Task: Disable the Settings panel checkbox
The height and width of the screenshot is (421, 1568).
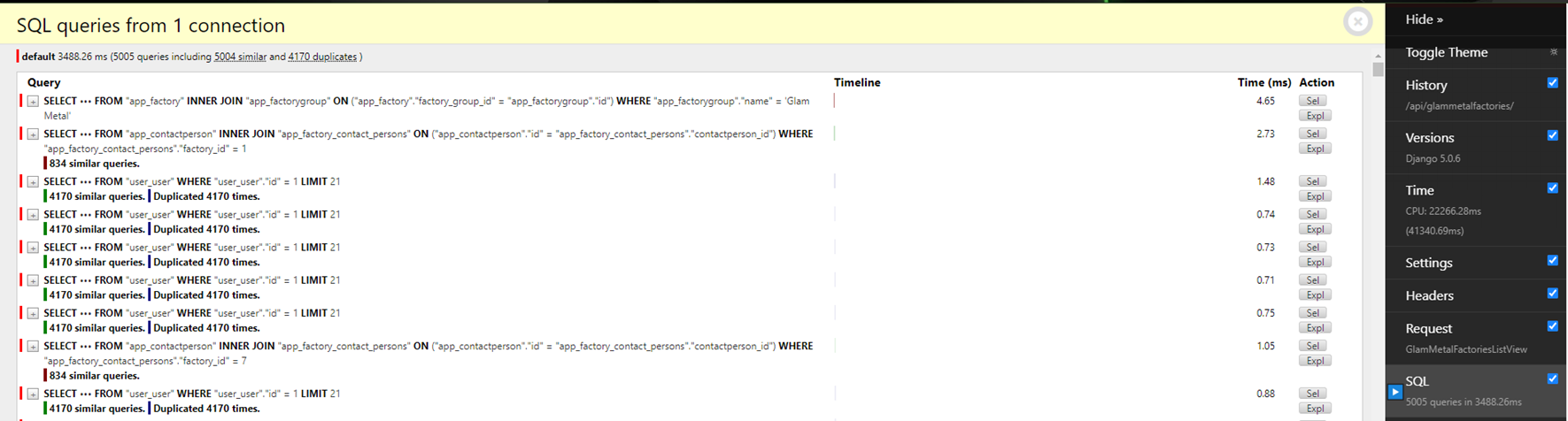Action: tap(1552, 260)
